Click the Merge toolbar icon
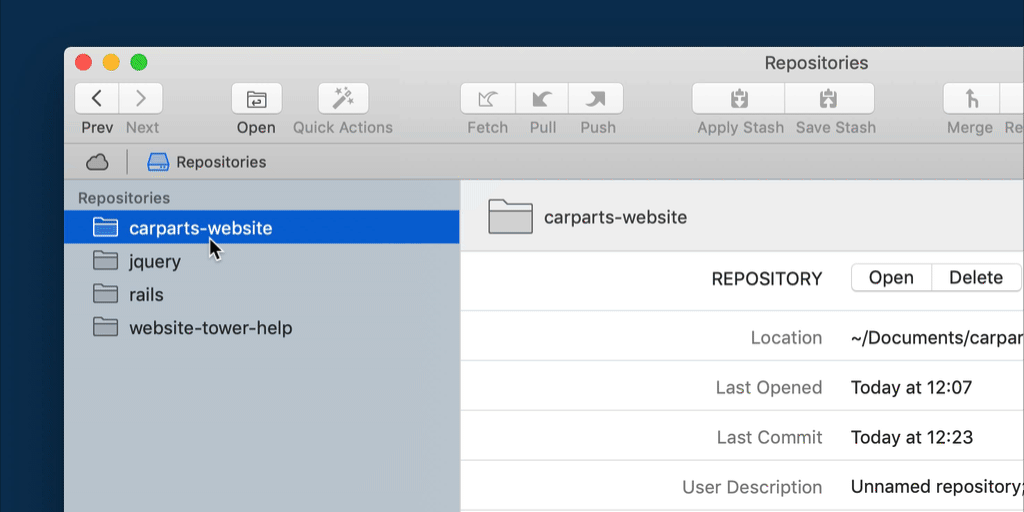 pos(970,98)
